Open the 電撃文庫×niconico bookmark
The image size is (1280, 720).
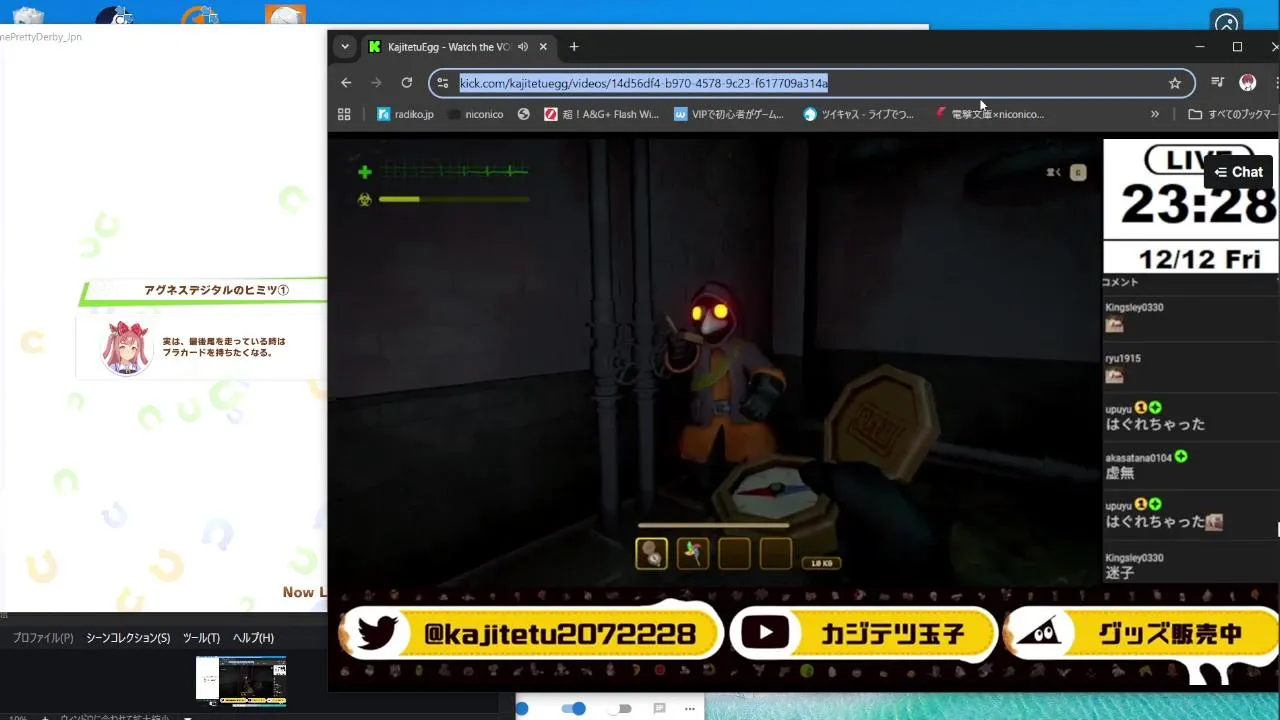pyautogui.click(x=989, y=114)
